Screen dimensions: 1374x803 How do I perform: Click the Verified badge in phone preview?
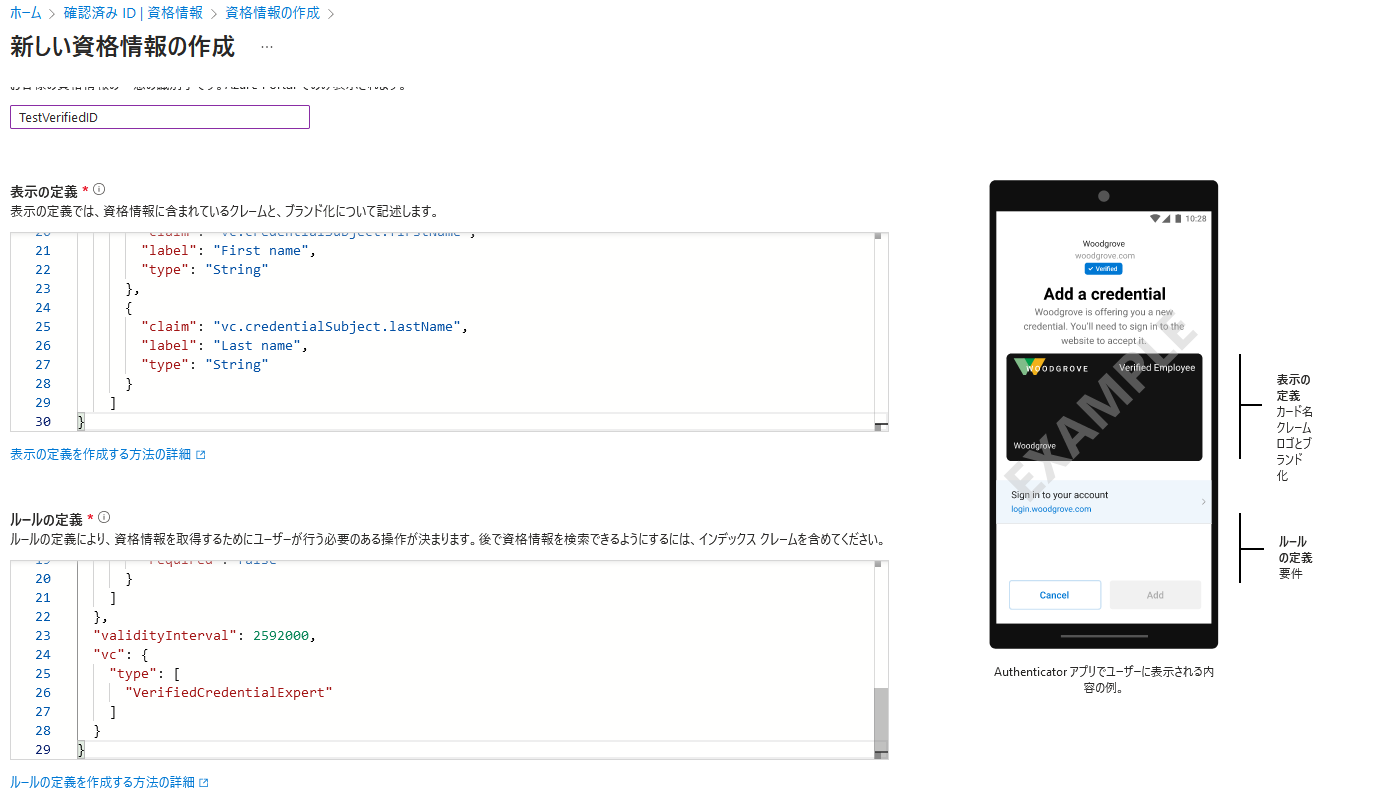tap(1103, 269)
